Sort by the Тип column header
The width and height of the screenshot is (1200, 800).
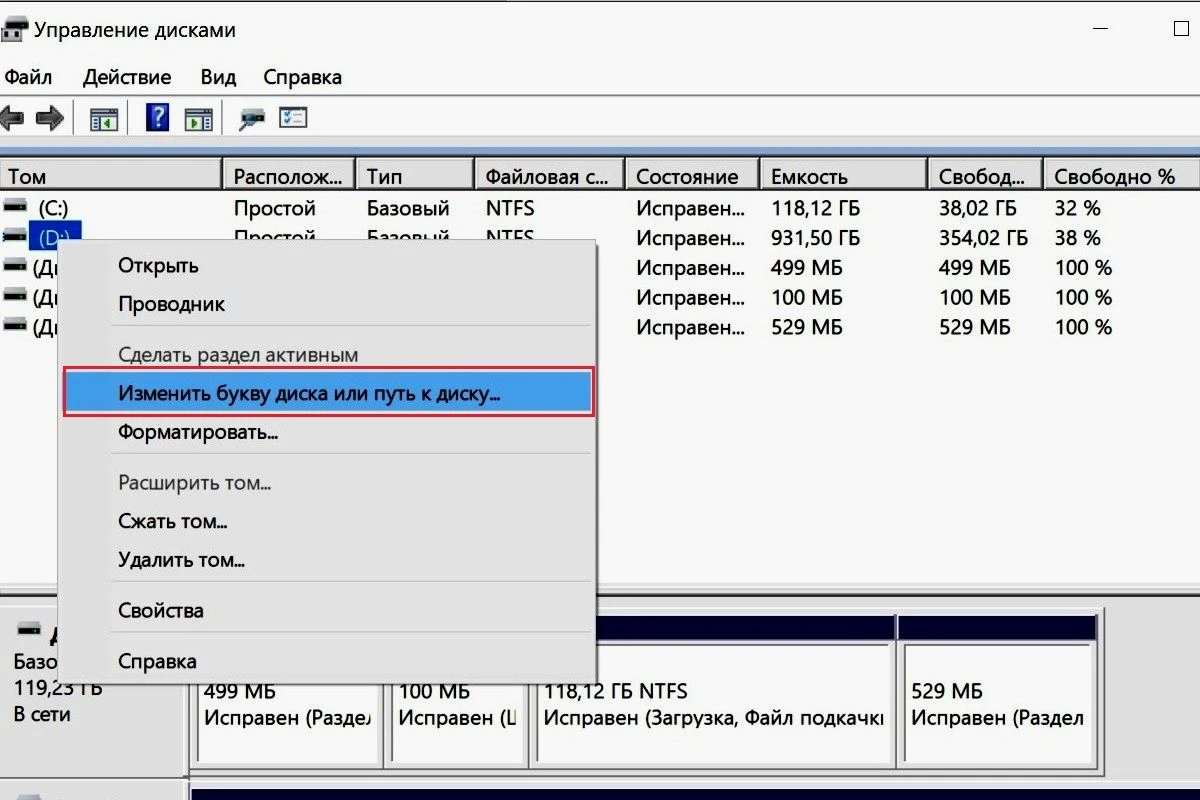[416, 176]
